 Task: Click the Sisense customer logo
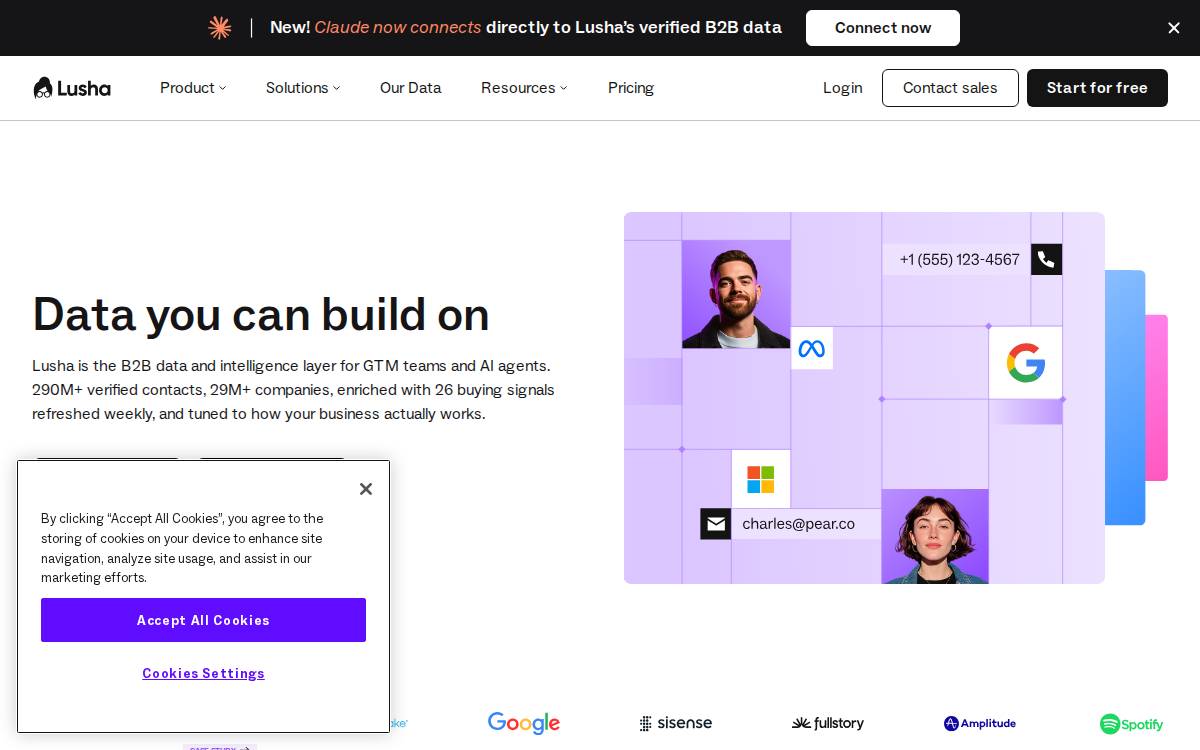[x=676, y=723]
